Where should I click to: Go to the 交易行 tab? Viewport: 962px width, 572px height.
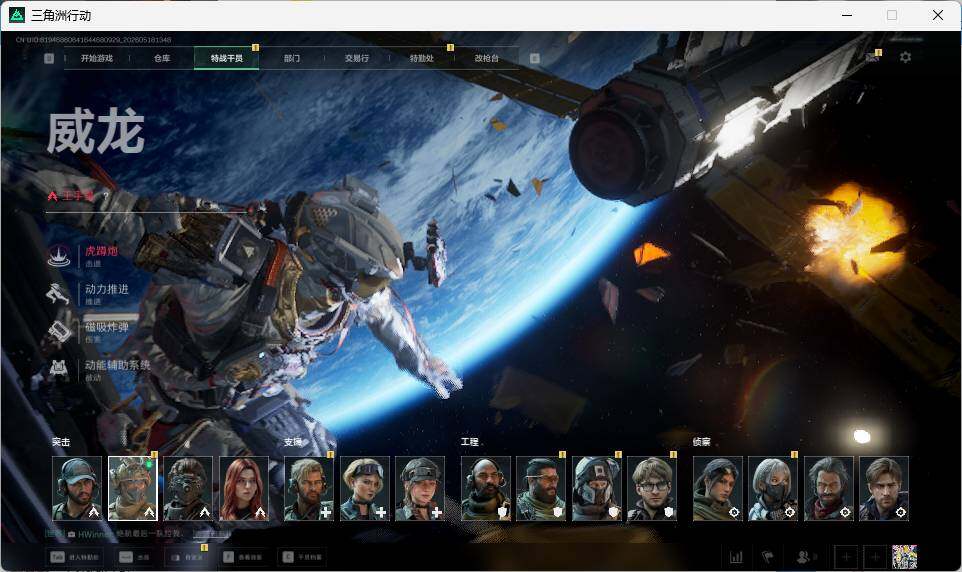coord(356,58)
